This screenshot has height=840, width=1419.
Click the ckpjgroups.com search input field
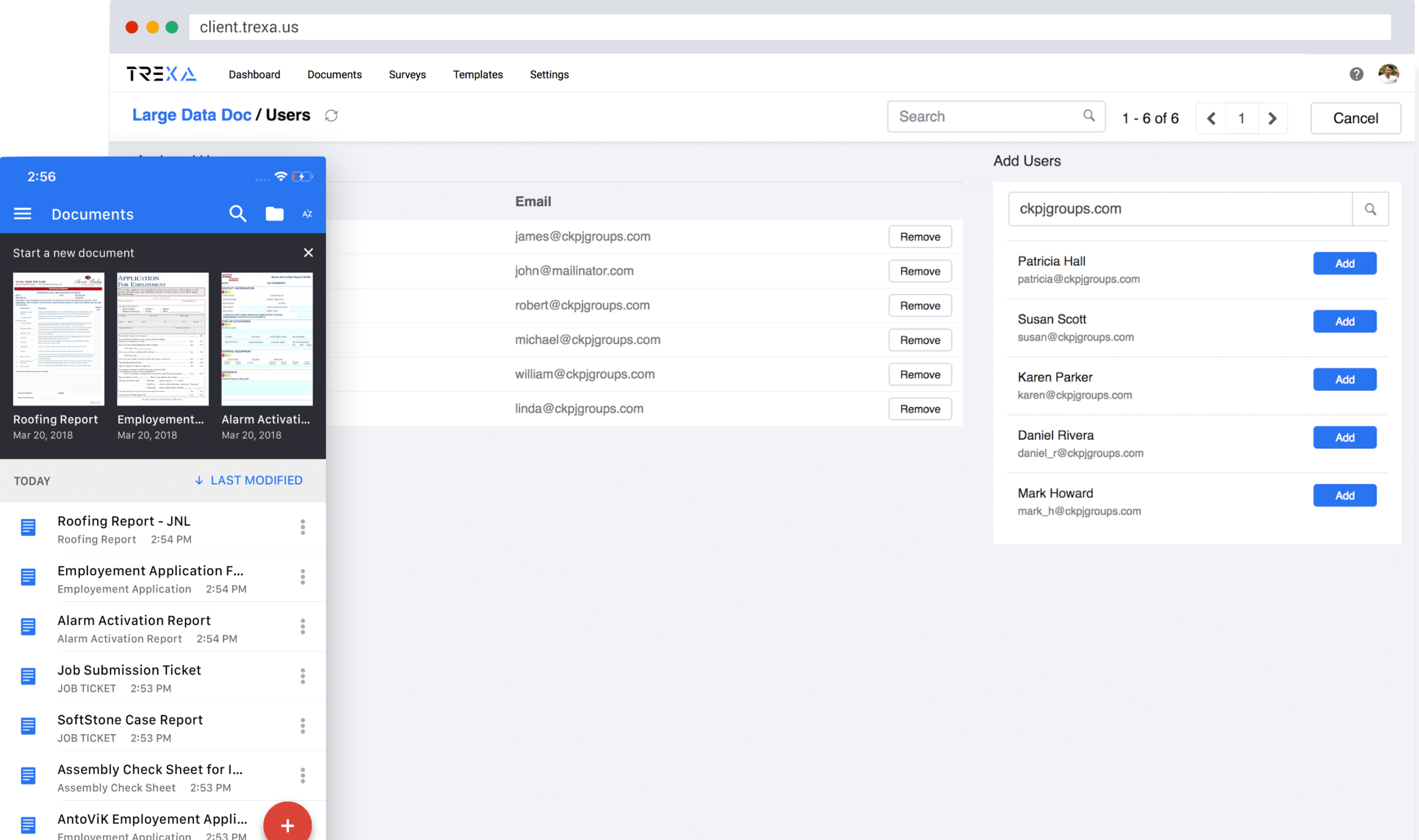click(1185, 208)
